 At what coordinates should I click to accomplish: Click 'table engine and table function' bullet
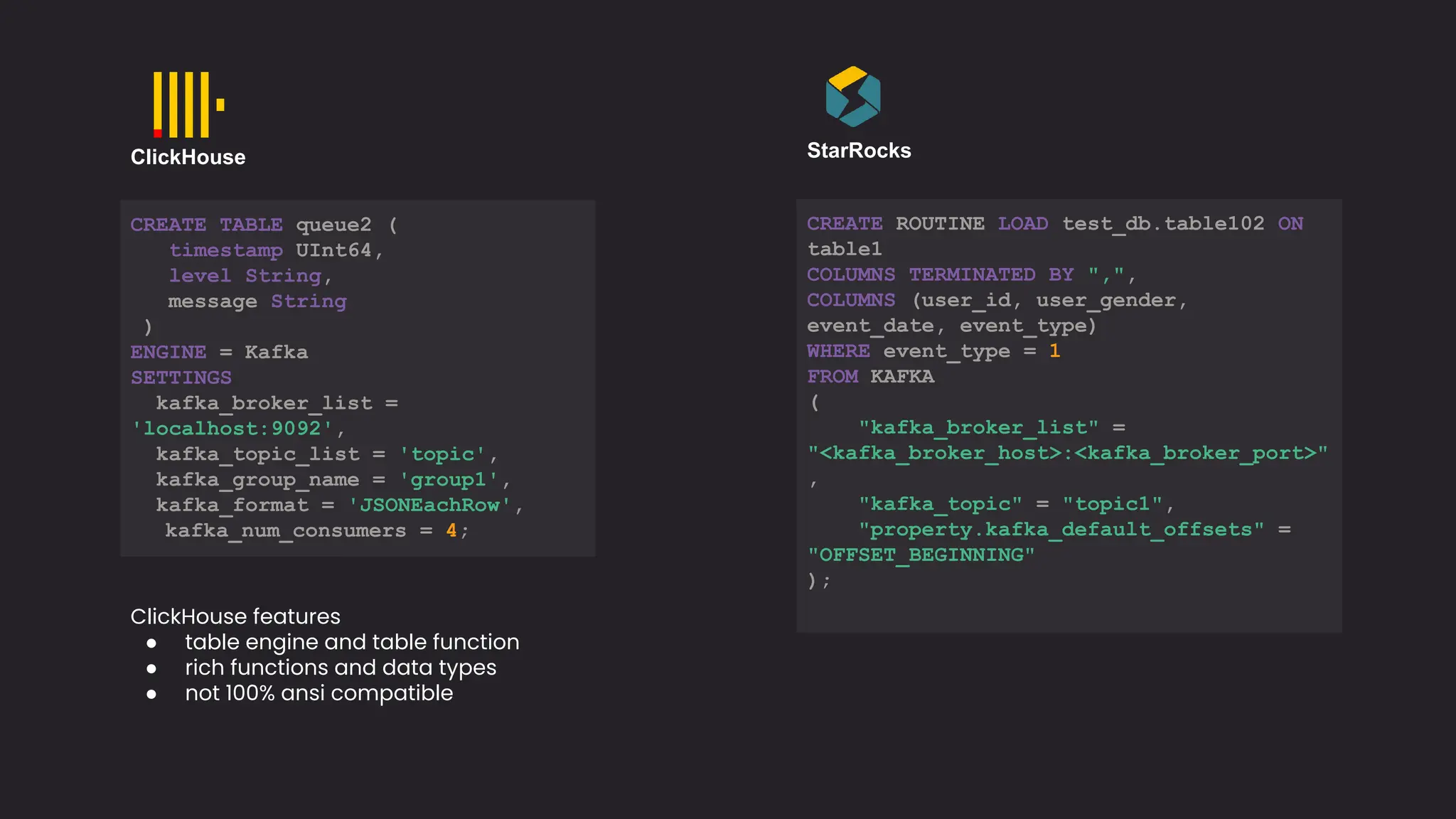(x=352, y=642)
